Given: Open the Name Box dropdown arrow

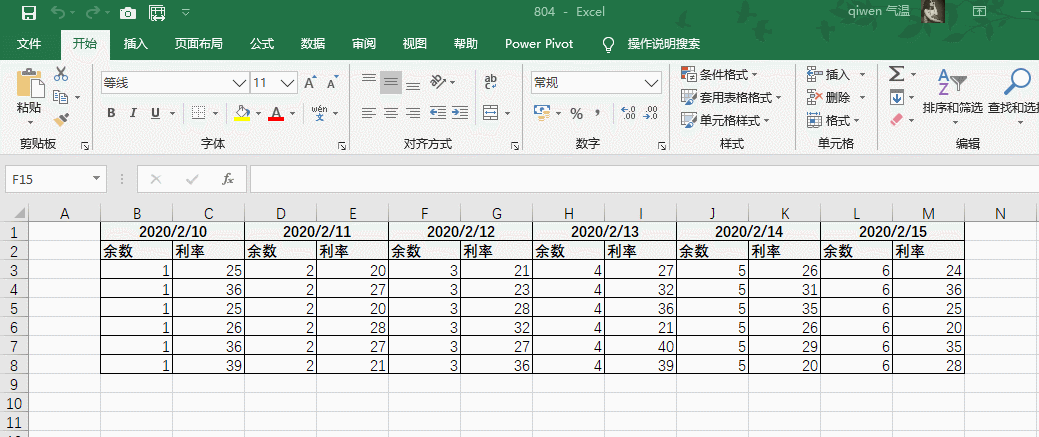Looking at the screenshot, I should tap(97, 179).
